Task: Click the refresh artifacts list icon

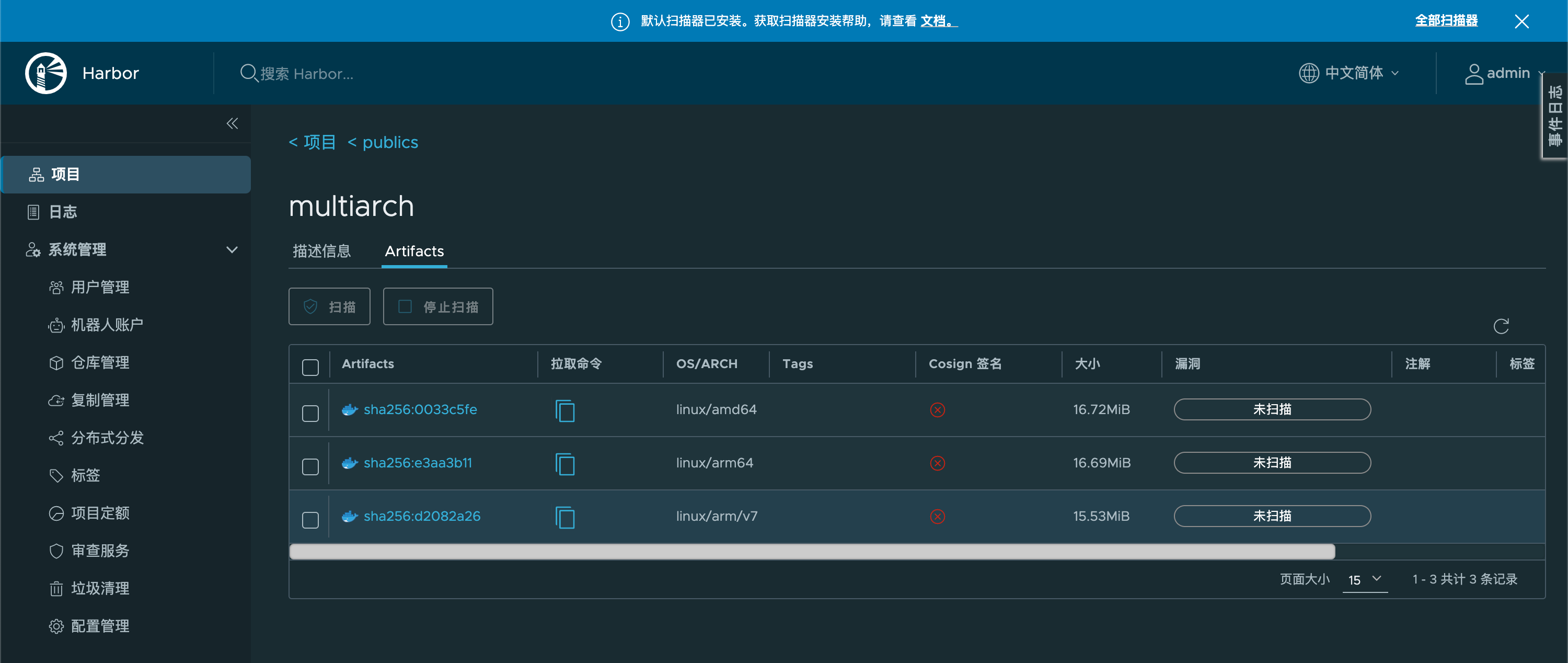Action: [1501, 326]
